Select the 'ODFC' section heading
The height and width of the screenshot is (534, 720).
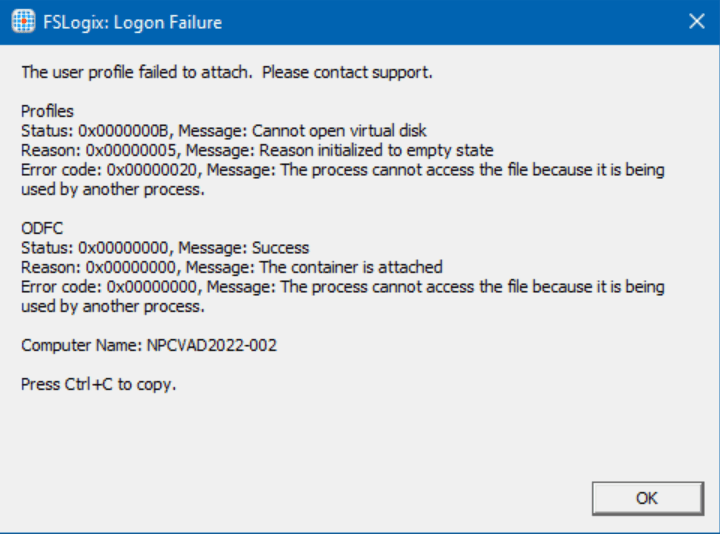pos(42,228)
